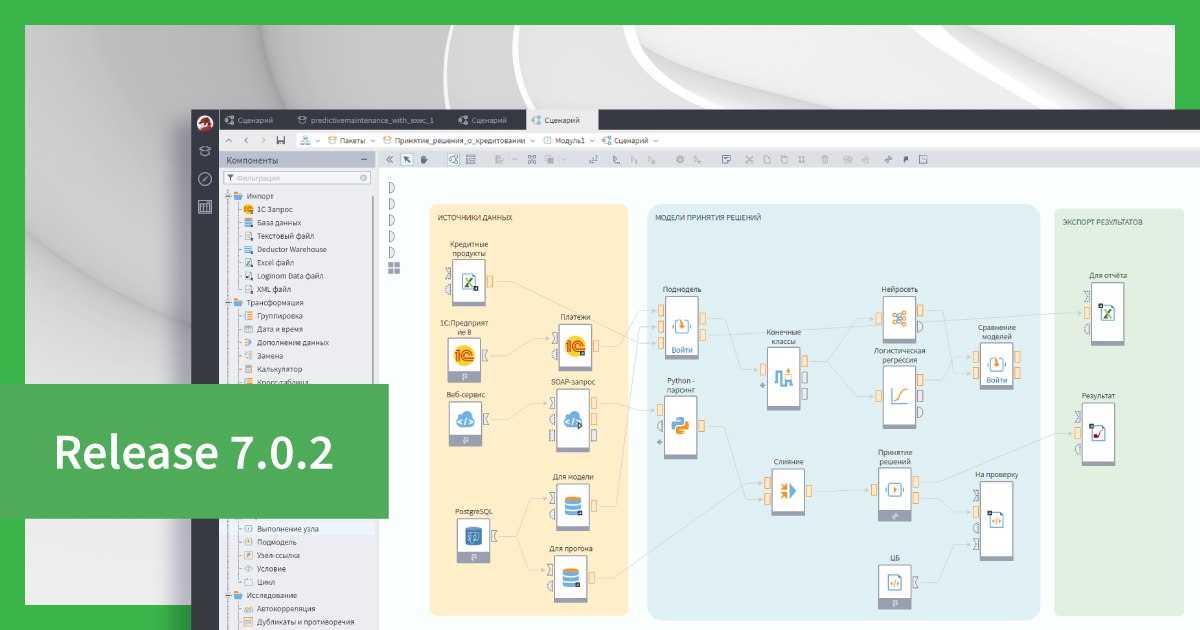The width and height of the screenshot is (1200, 630).
Task: Click the save diskette icon
Action: click(x=281, y=141)
